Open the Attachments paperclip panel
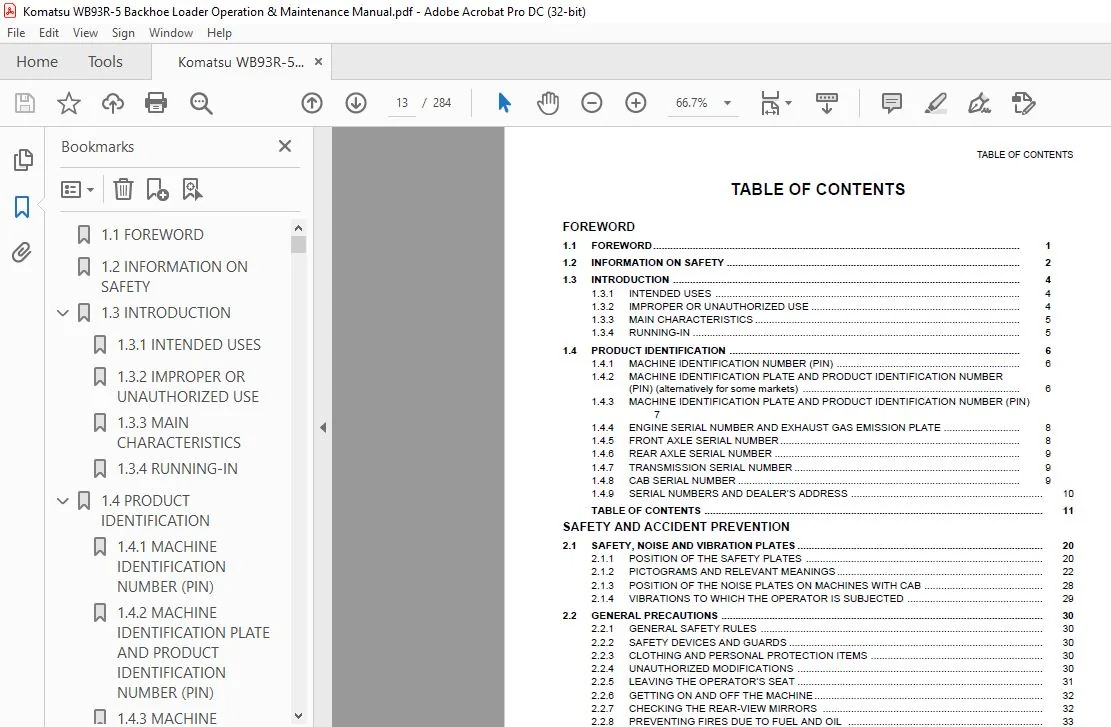 22,252
